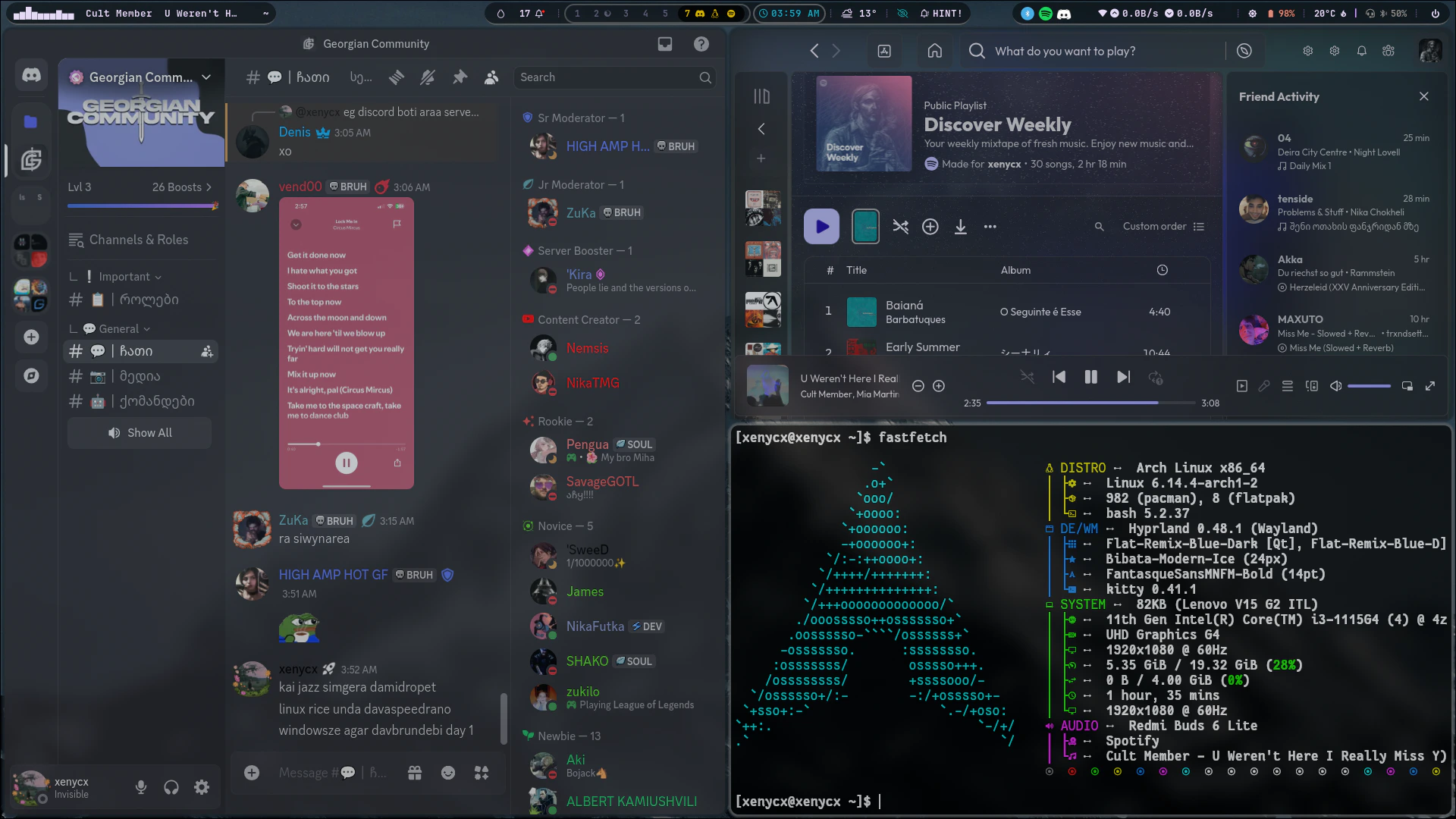Screen dimensions: 1456x819
Task: Click the Discord Search field
Action: point(607,77)
